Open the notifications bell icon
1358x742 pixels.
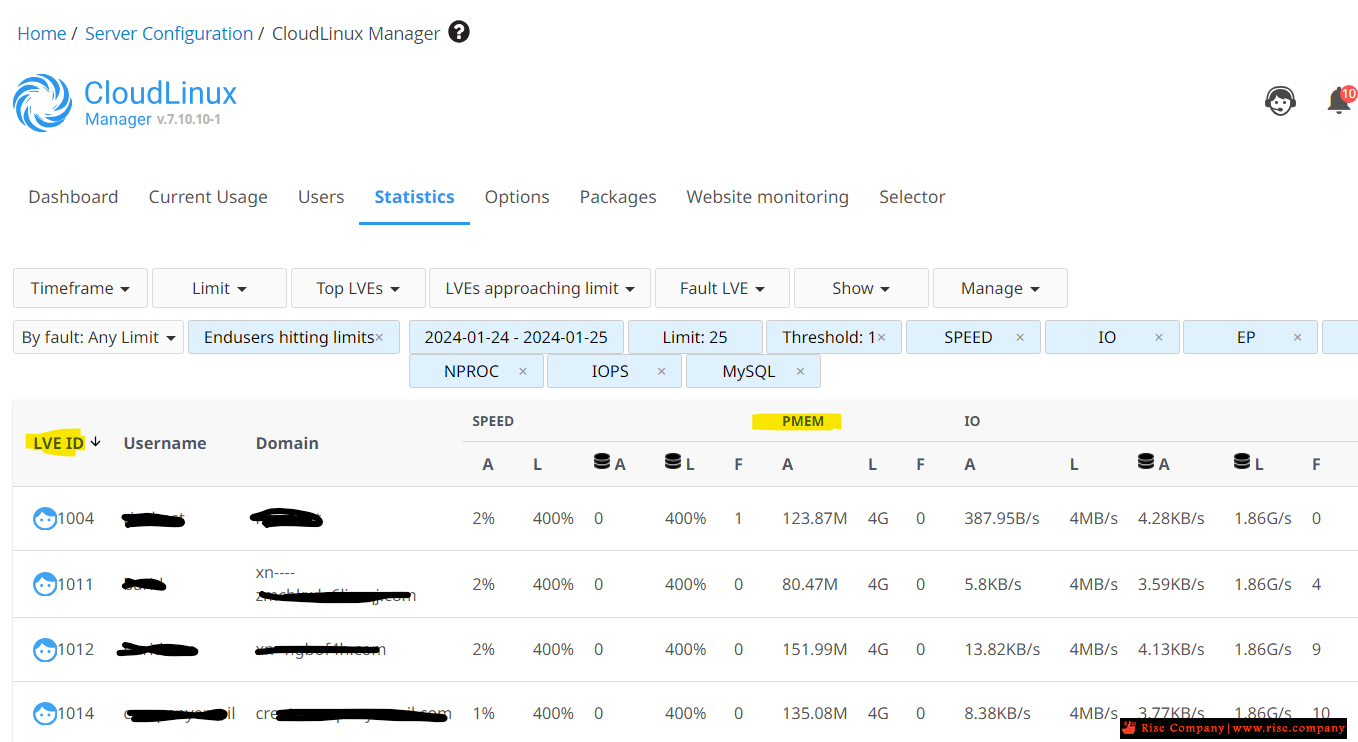[1339, 100]
